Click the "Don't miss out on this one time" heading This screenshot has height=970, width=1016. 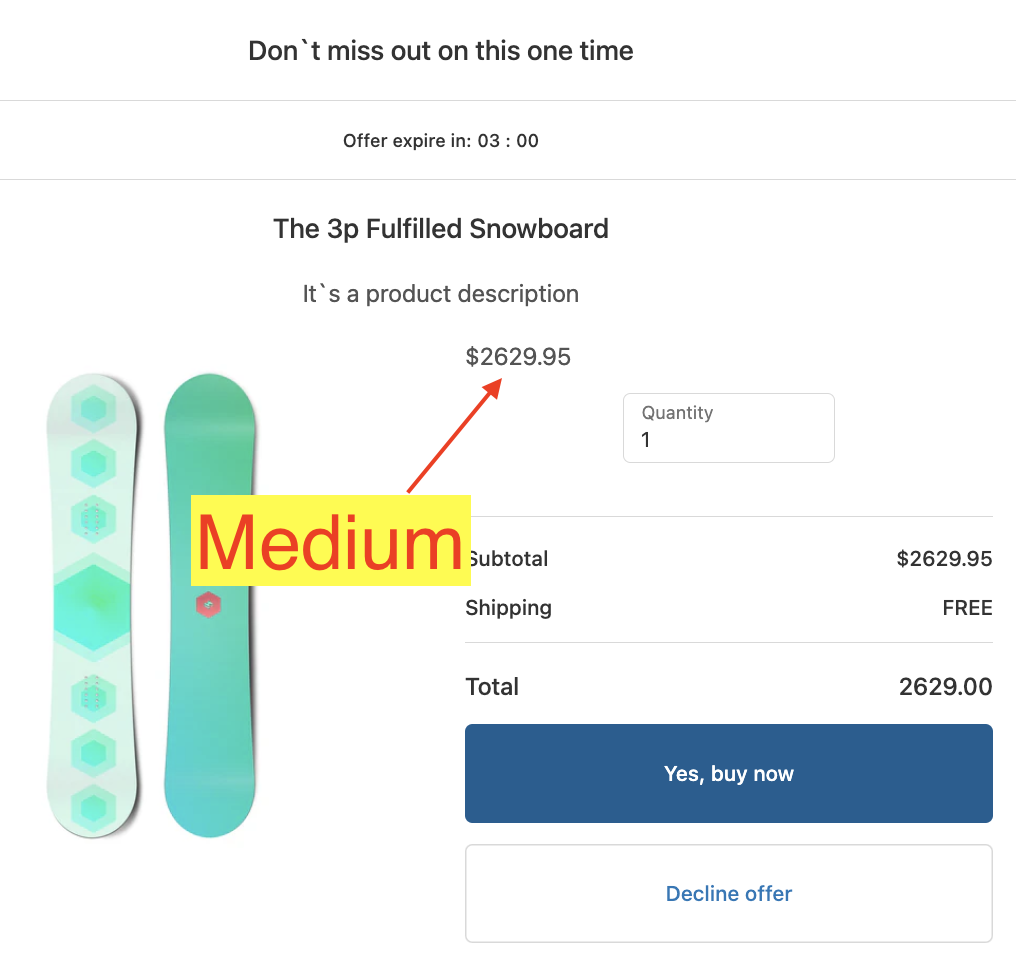point(440,51)
